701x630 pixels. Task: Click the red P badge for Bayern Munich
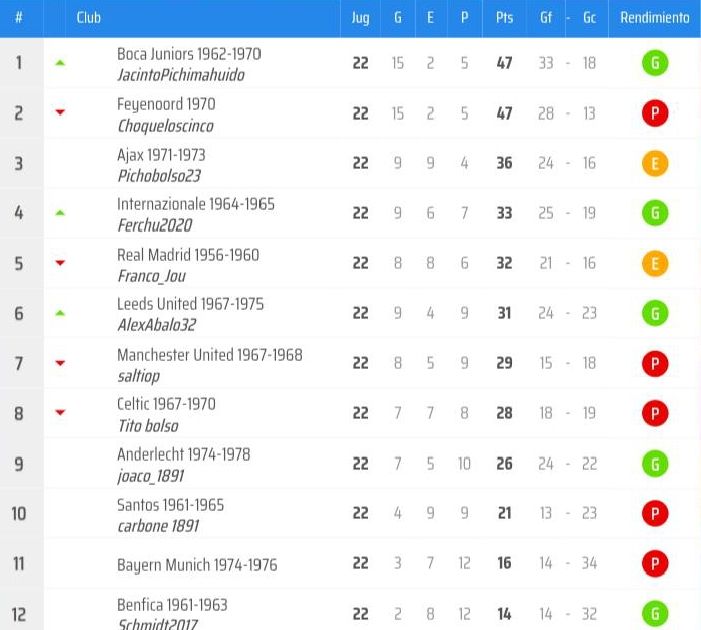point(655,563)
